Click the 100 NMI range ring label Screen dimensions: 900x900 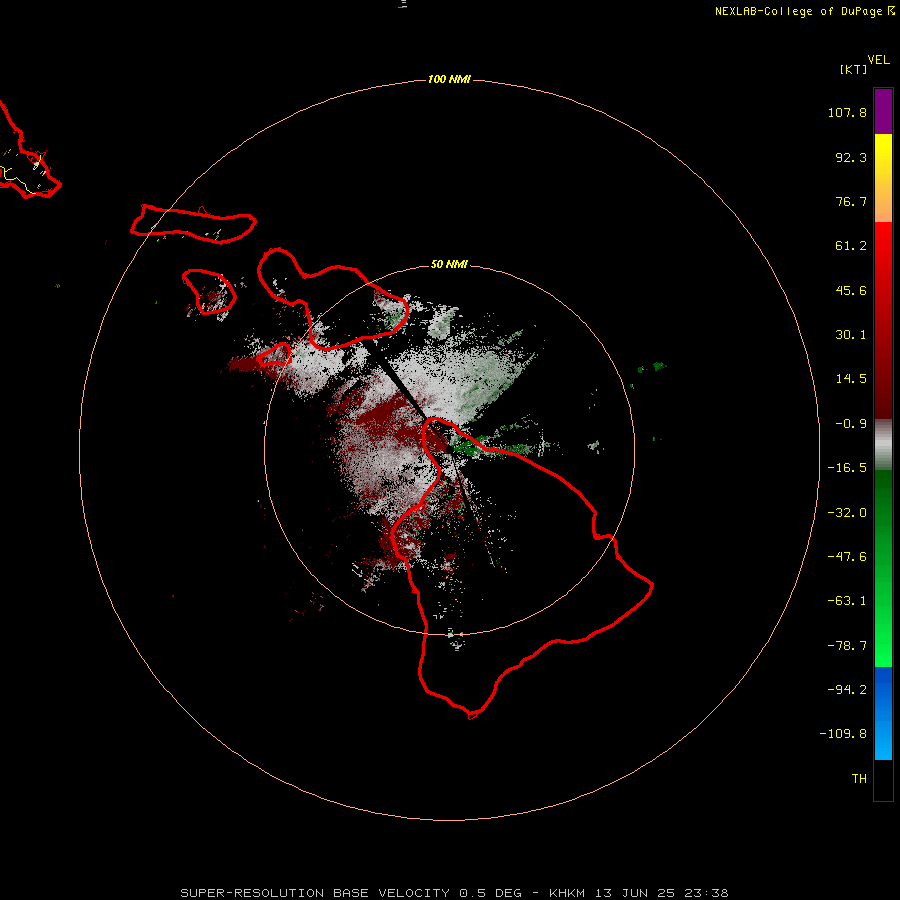449,79
